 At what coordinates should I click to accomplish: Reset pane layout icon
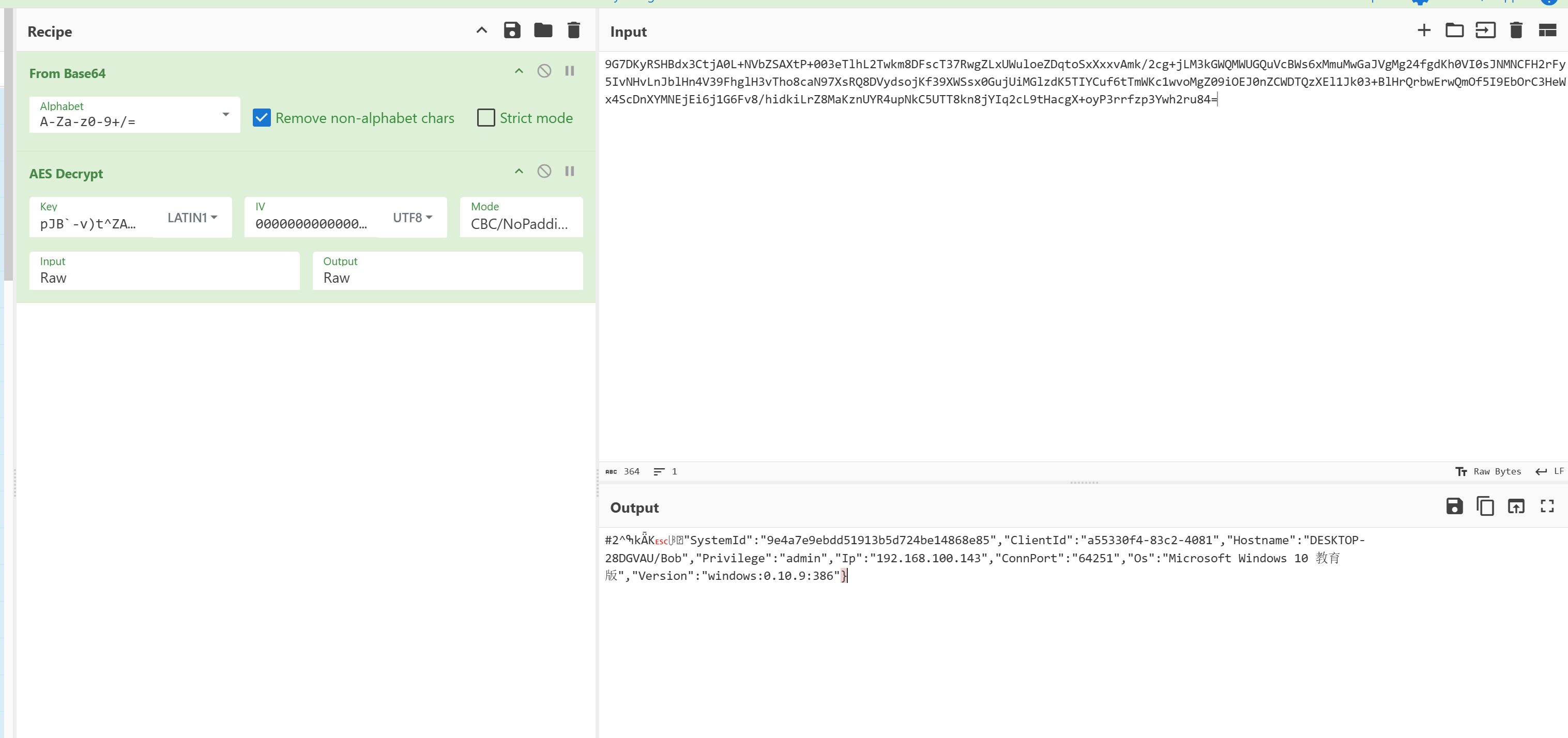coord(1547,30)
